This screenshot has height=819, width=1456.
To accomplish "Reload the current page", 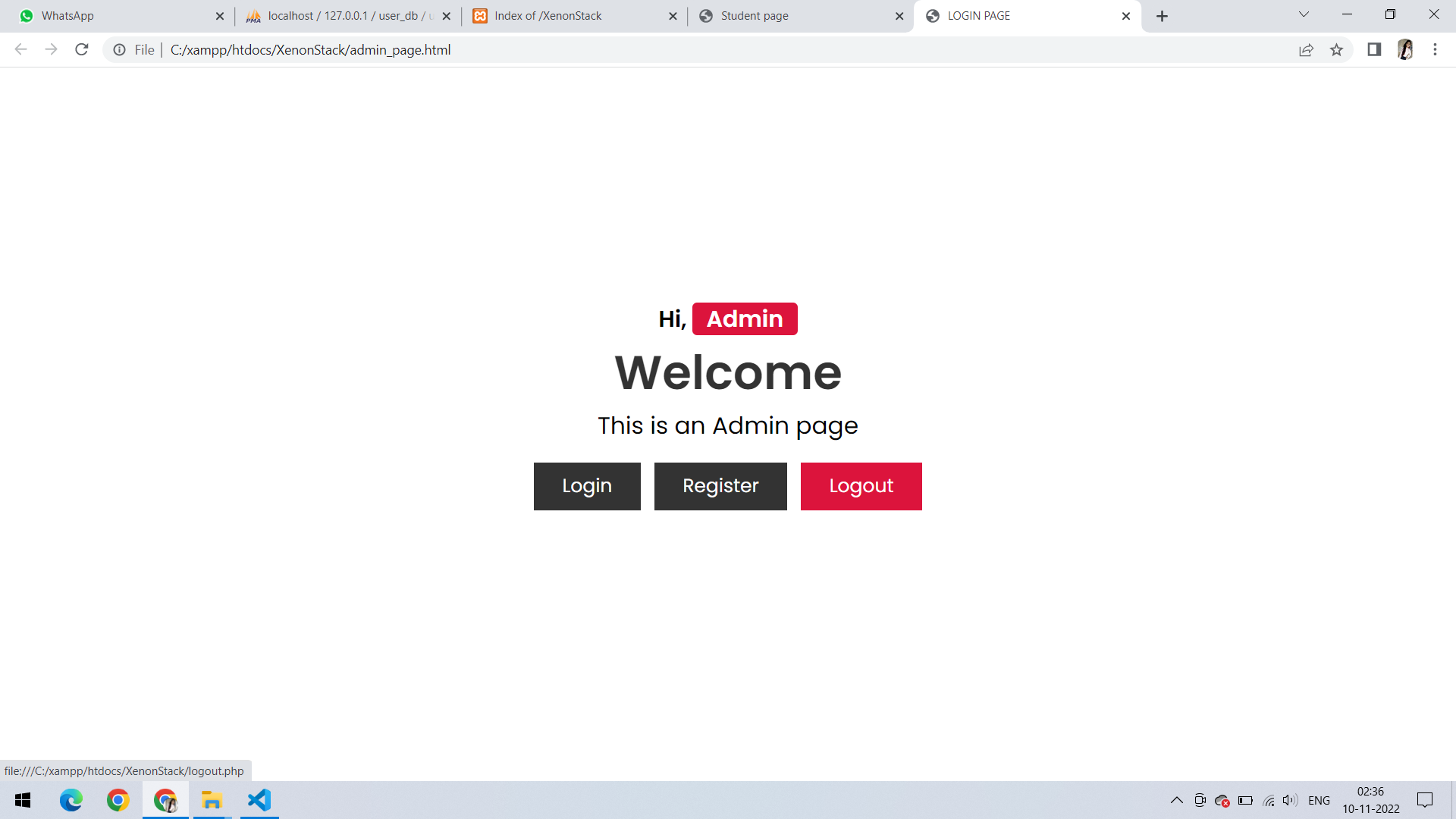I will pos(81,49).
